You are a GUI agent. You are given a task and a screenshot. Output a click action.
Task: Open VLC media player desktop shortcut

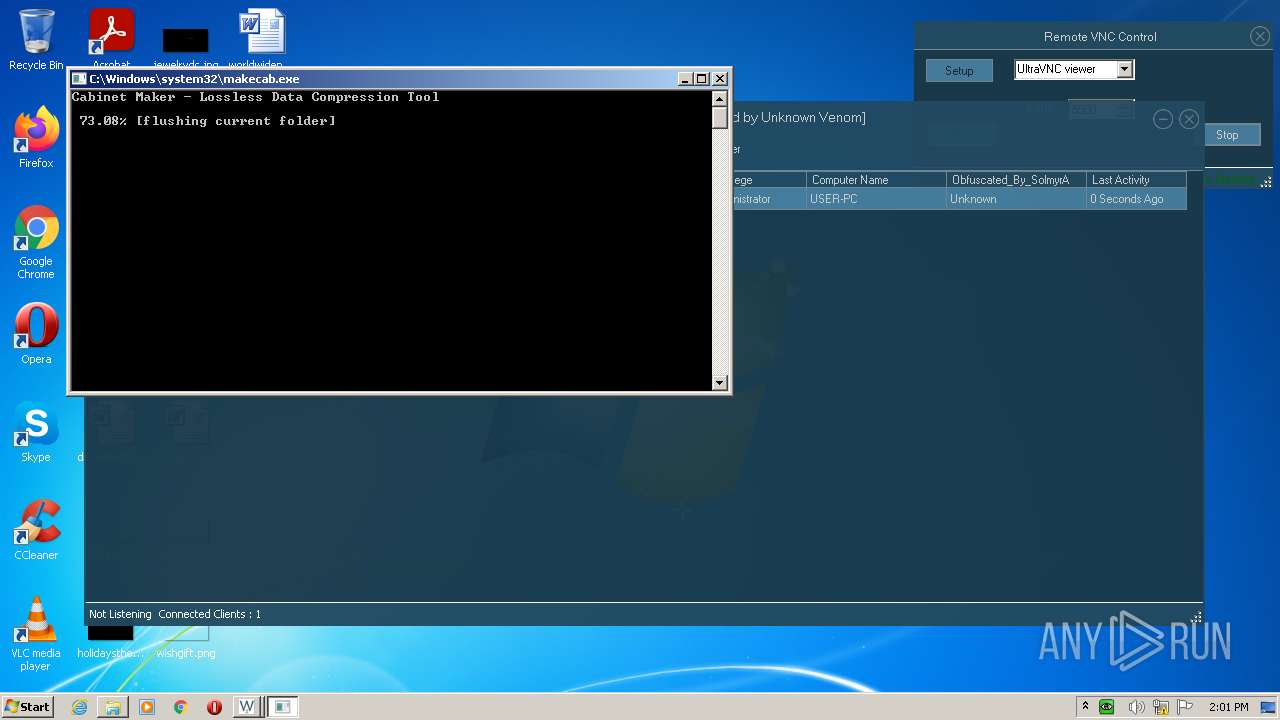pyautogui.click(x=36, y=634)
